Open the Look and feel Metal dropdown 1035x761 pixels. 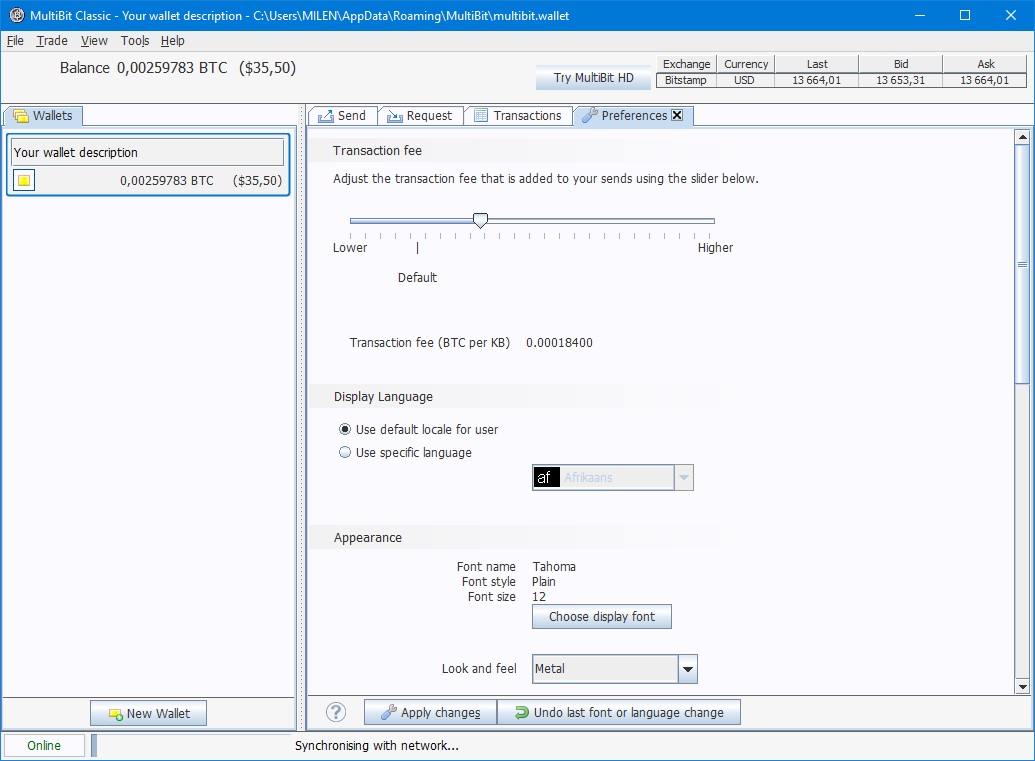pos(687,669)
